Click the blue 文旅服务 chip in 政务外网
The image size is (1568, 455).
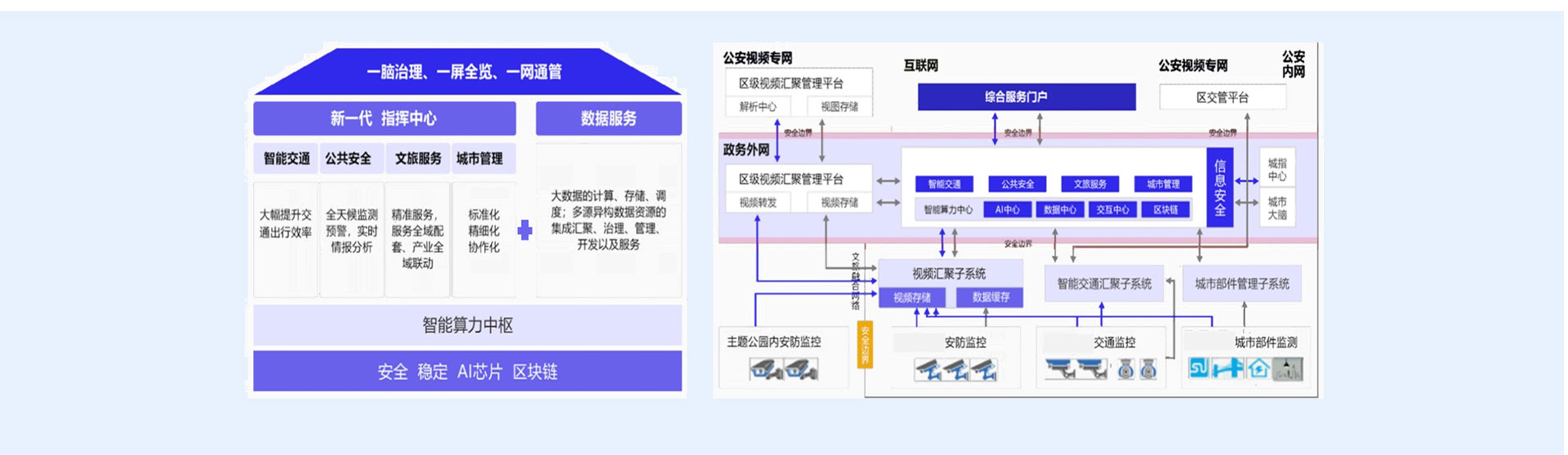pos(1090,184)
